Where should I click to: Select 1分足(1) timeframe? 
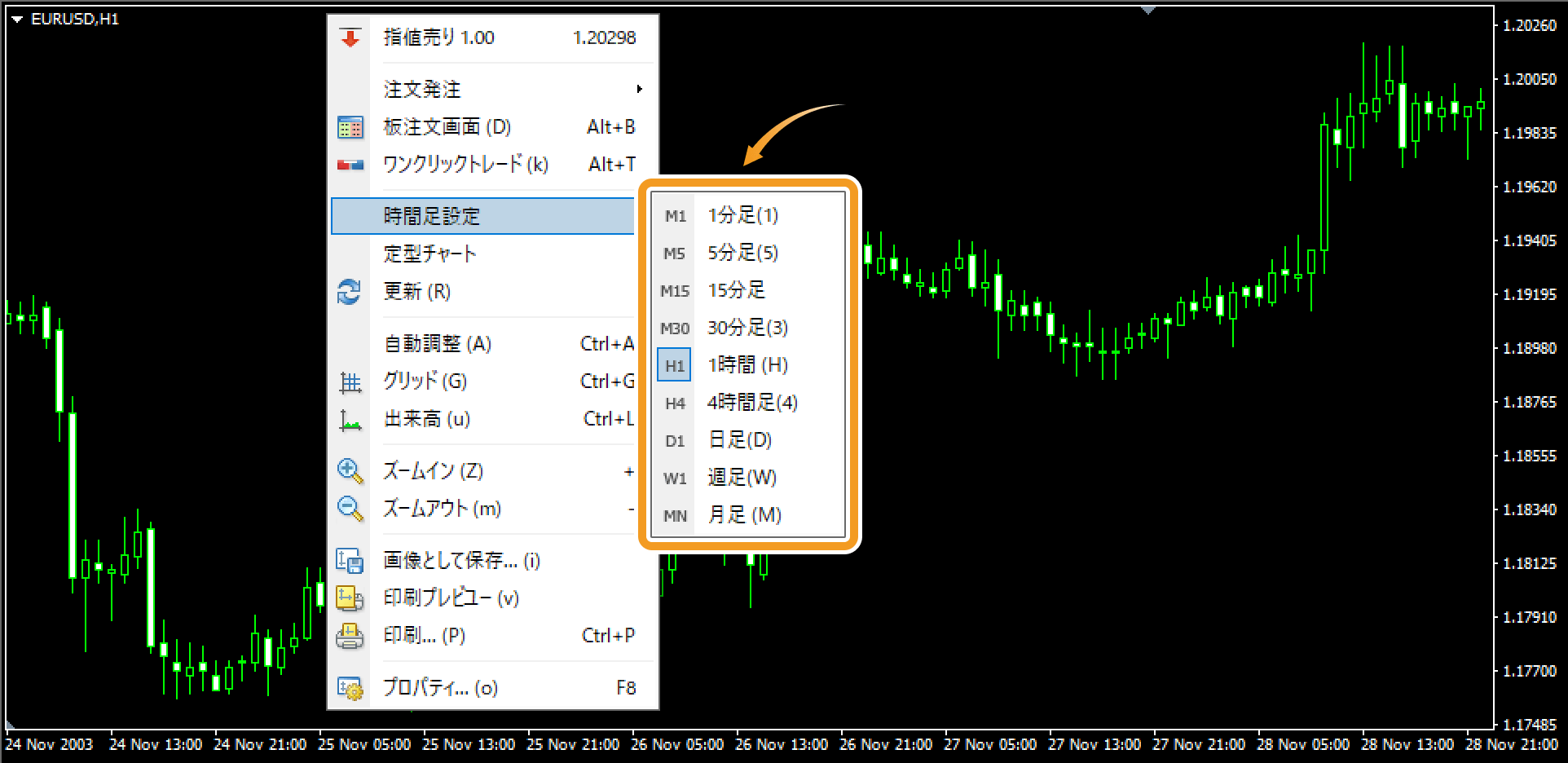748,216
